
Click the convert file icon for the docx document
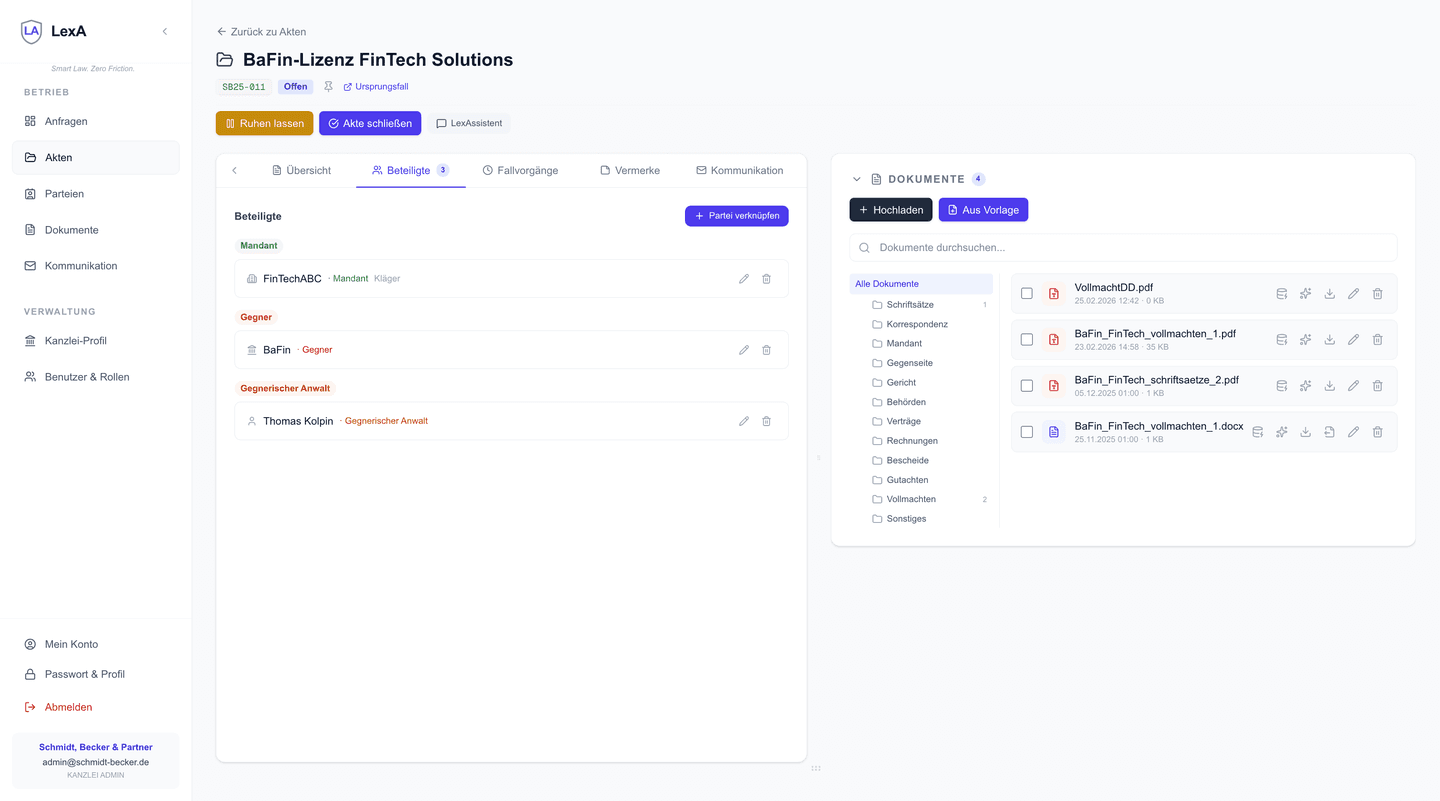(1329, 432)
